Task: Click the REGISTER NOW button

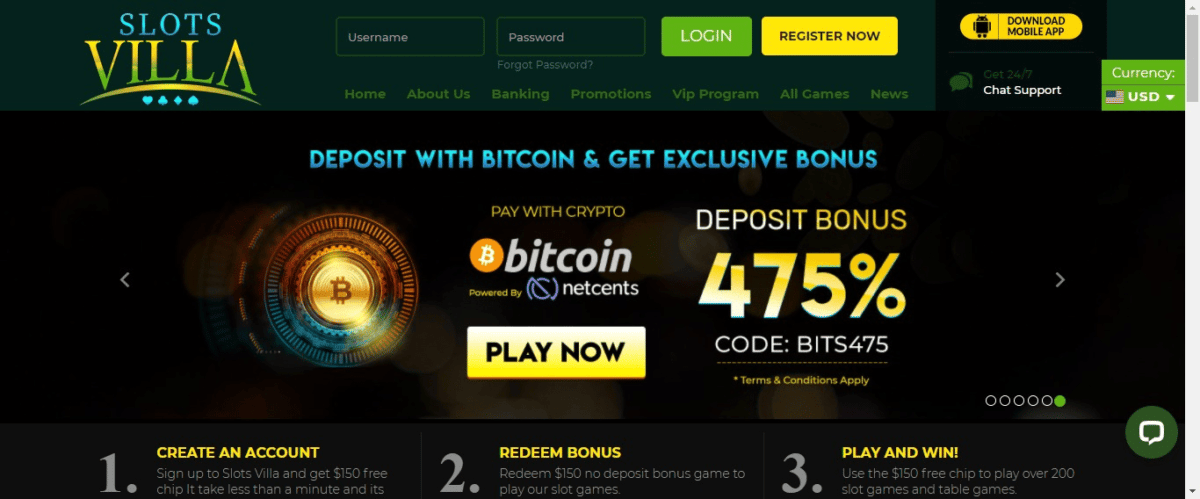Action: pos(829,36)
